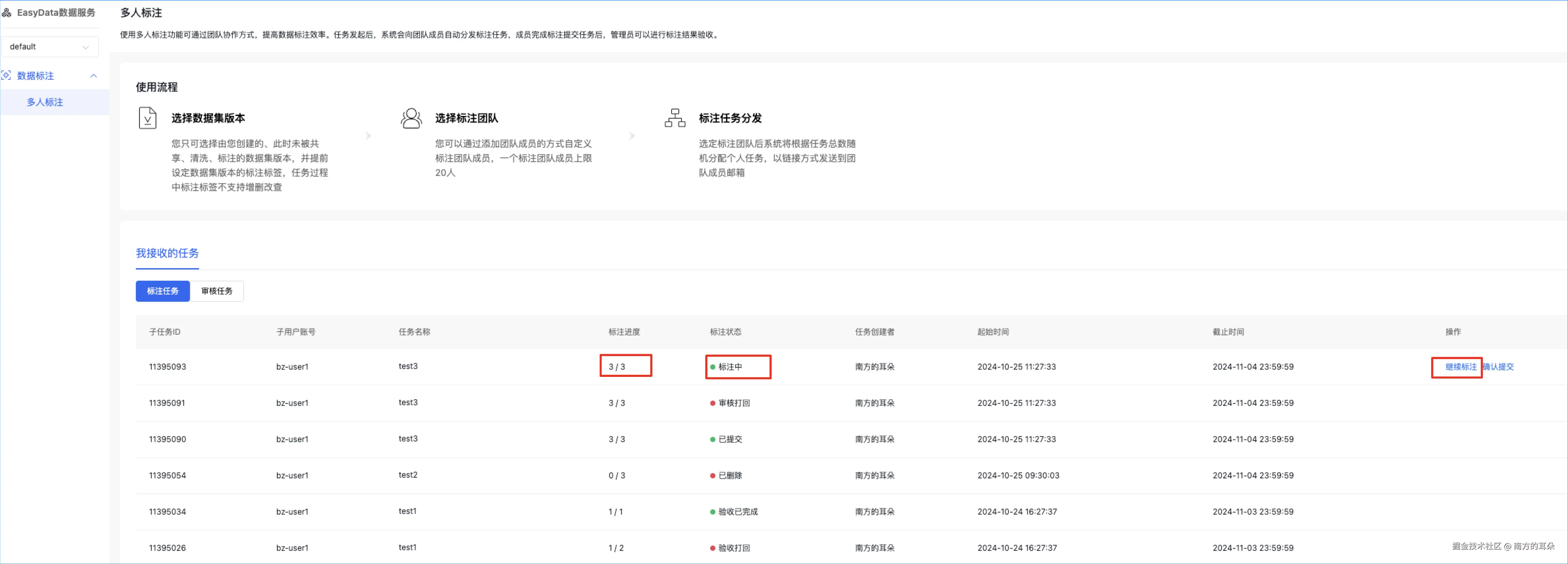Click arrow after 选择标注团队 step
Screen dimensions: 1568x564
click(x=632, y=136)
